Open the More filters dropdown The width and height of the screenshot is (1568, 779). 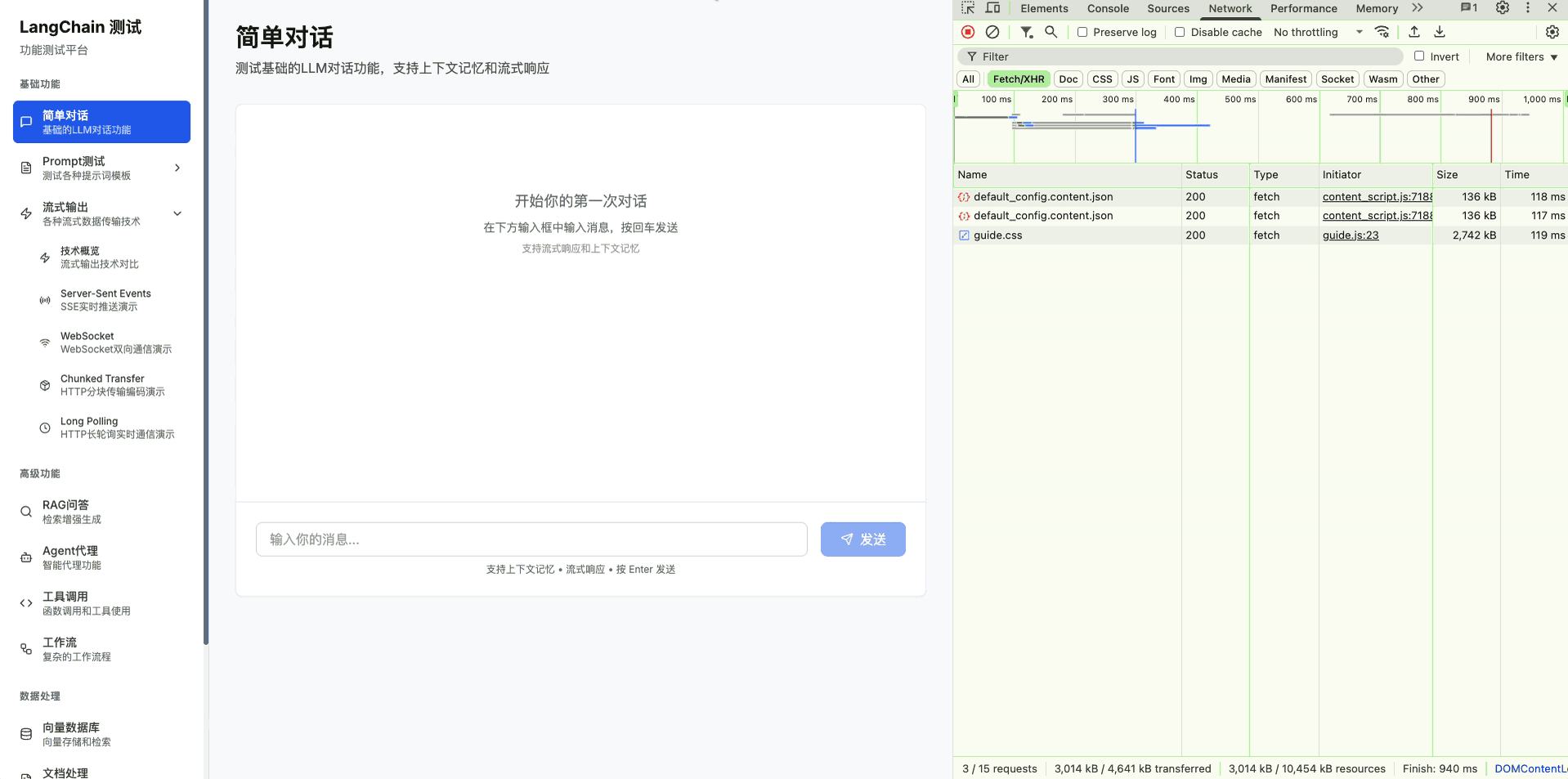[x=1519, y=56]
